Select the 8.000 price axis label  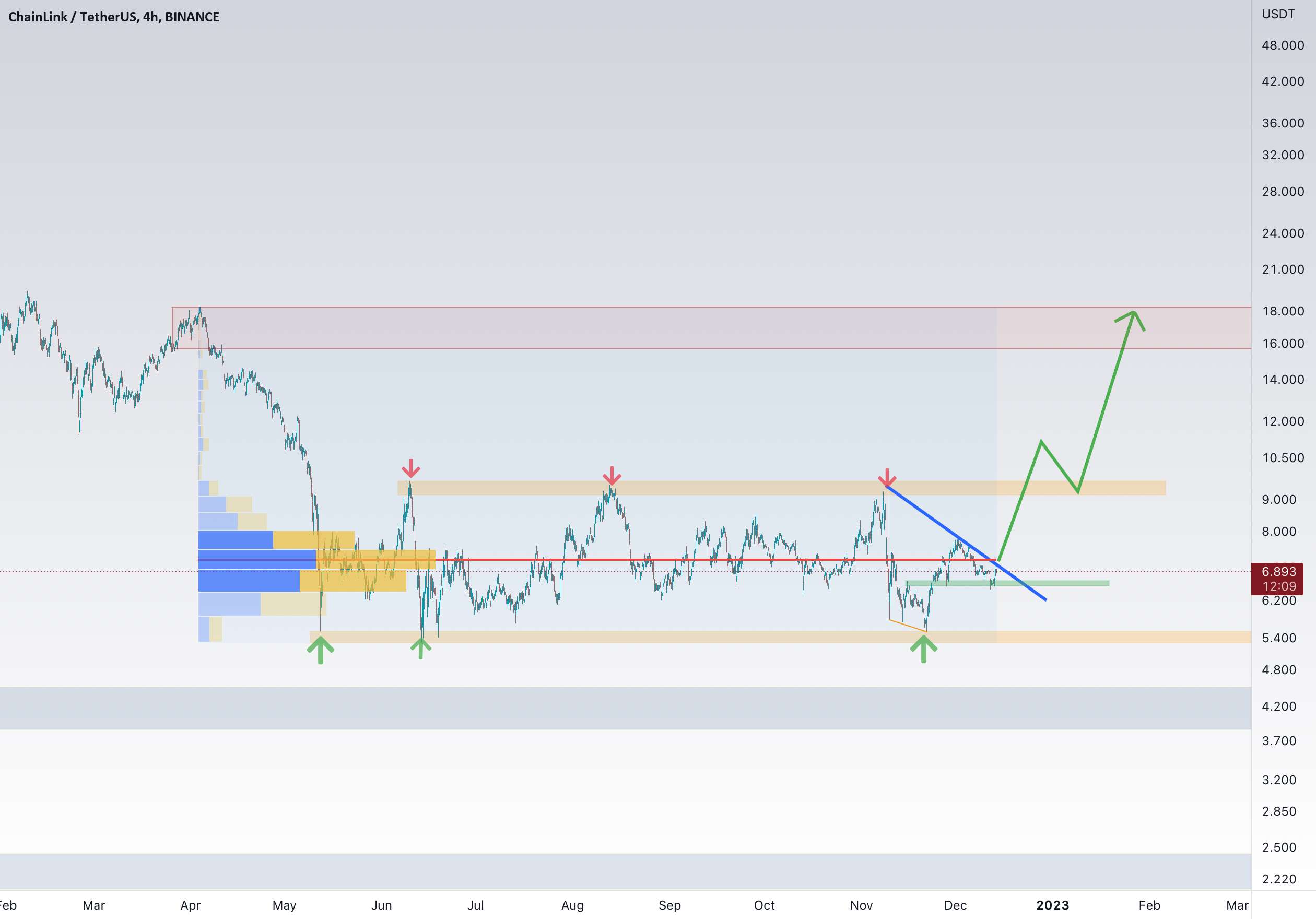tap(1278, 531)
